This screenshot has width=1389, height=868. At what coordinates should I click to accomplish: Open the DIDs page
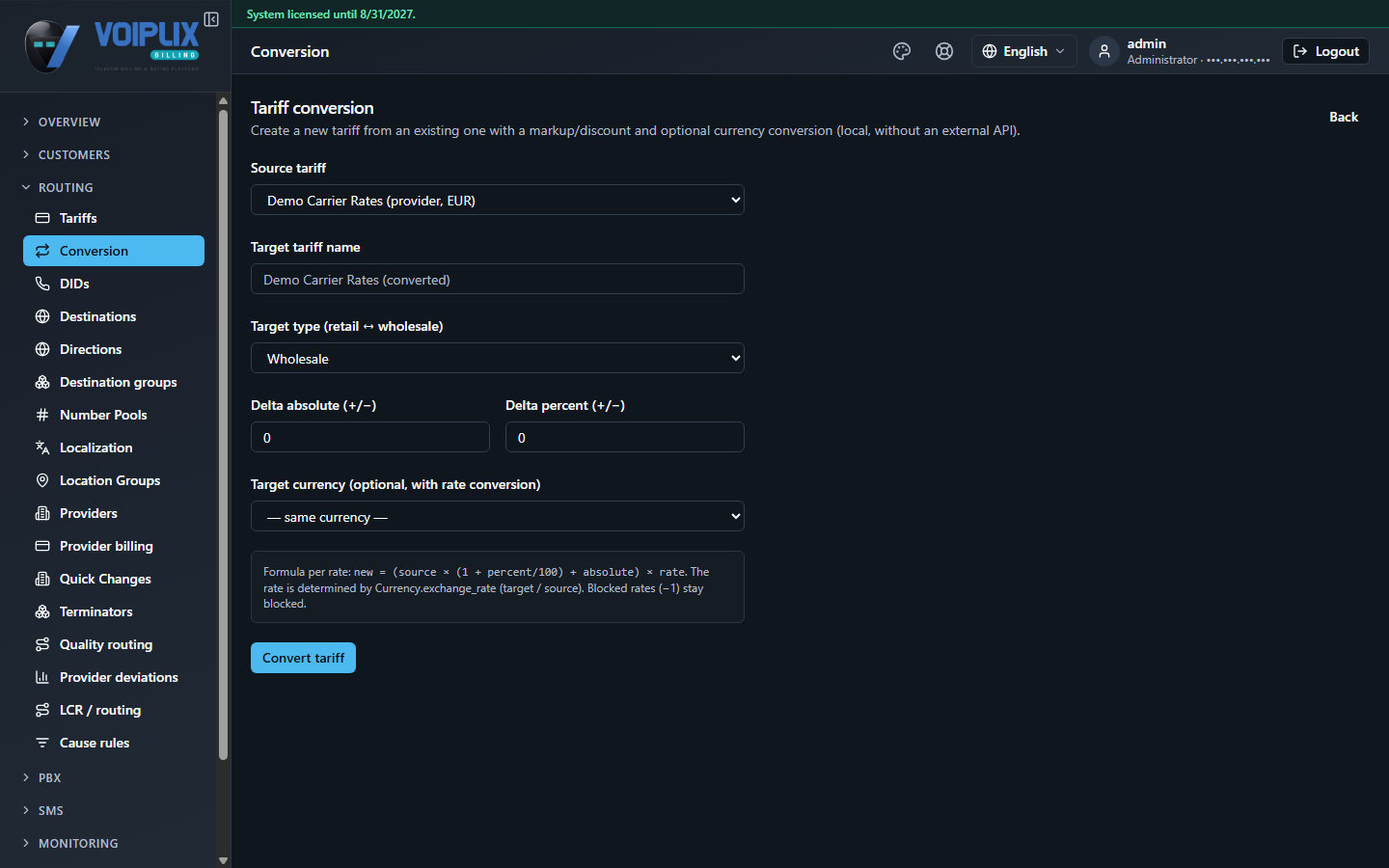click(x=114, y=284)
